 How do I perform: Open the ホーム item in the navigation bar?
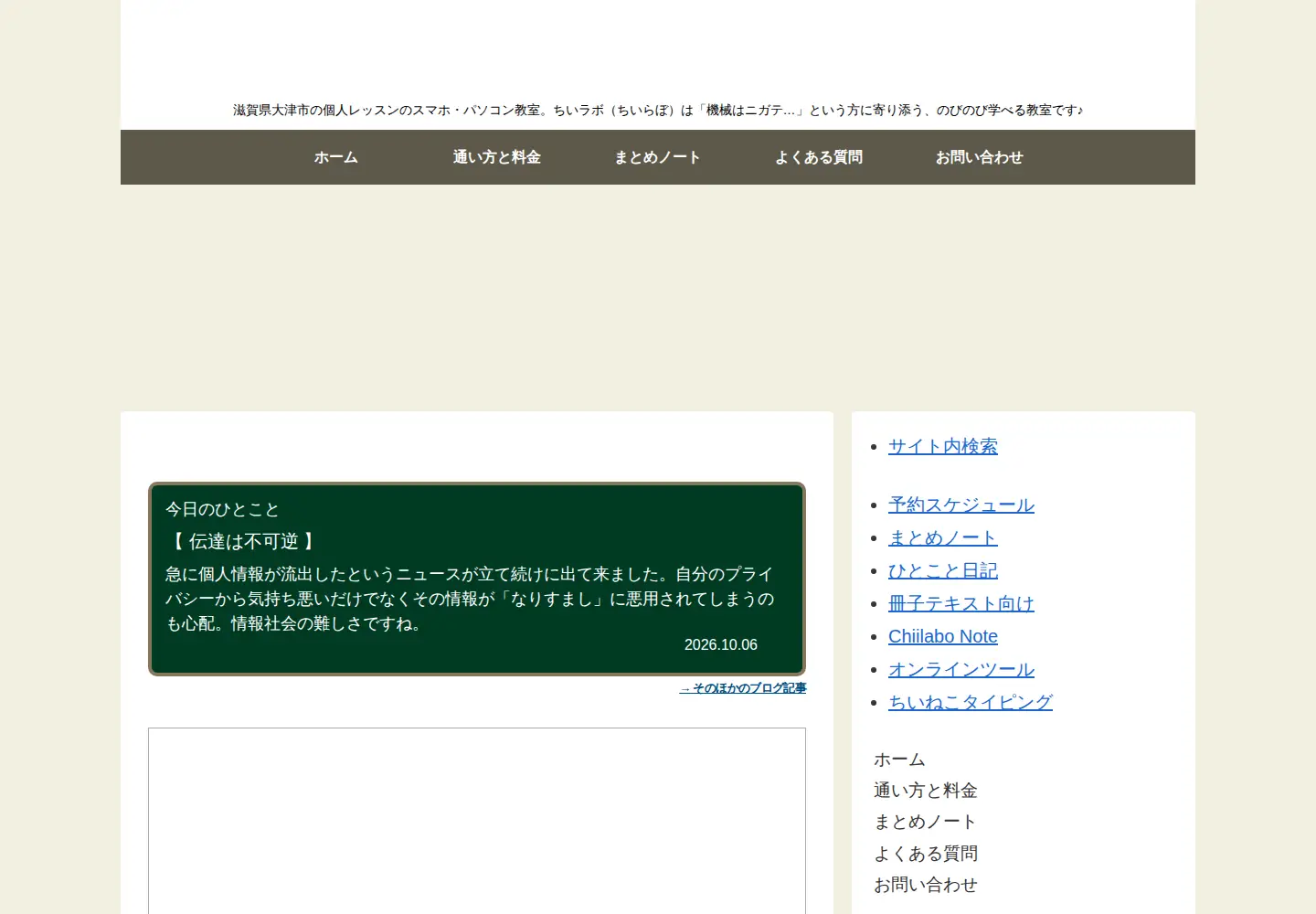tap(336, 157)
